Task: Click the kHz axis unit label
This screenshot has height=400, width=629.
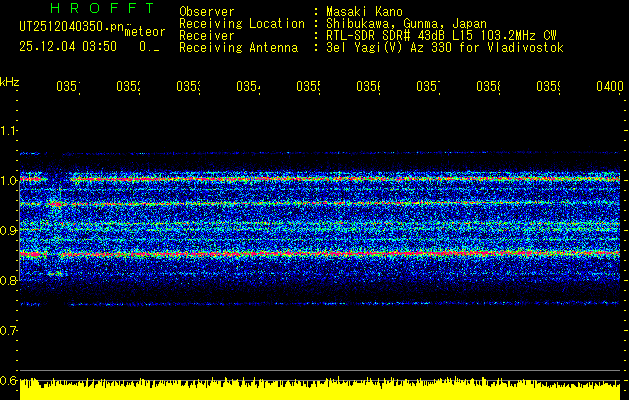Action: [x=9, y=82]
